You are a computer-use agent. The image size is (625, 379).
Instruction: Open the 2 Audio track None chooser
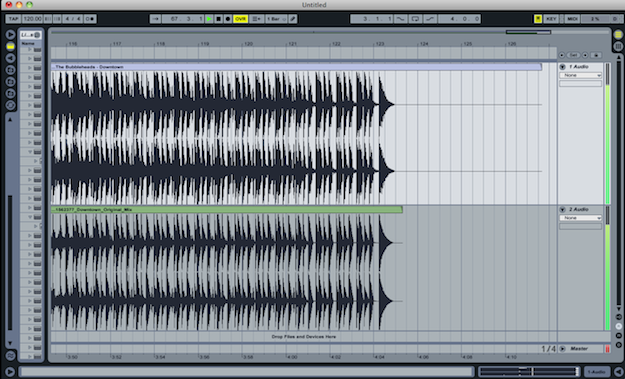coord(580,218)
